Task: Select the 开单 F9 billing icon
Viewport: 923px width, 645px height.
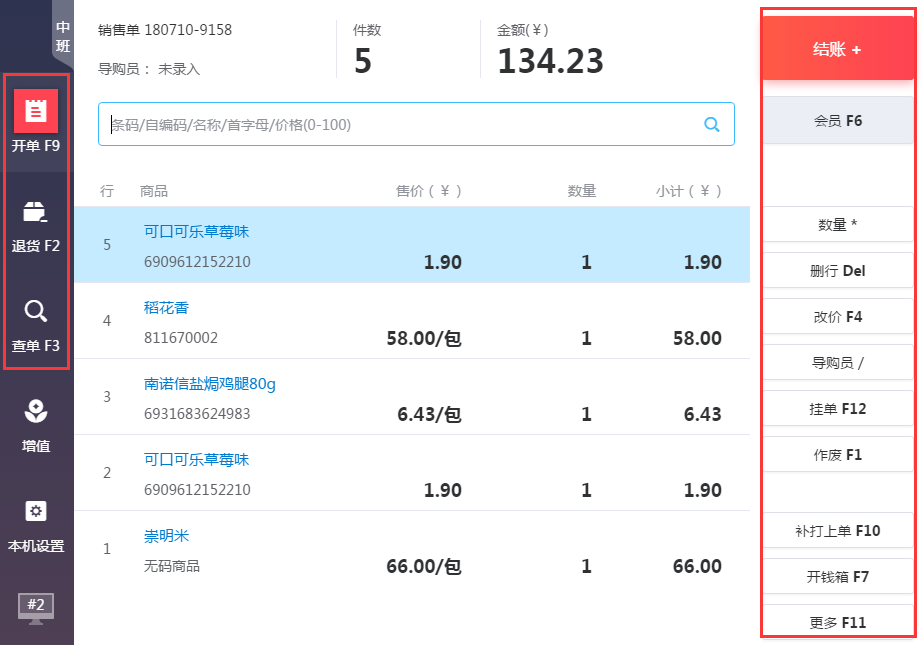Action: coord(36,122)
